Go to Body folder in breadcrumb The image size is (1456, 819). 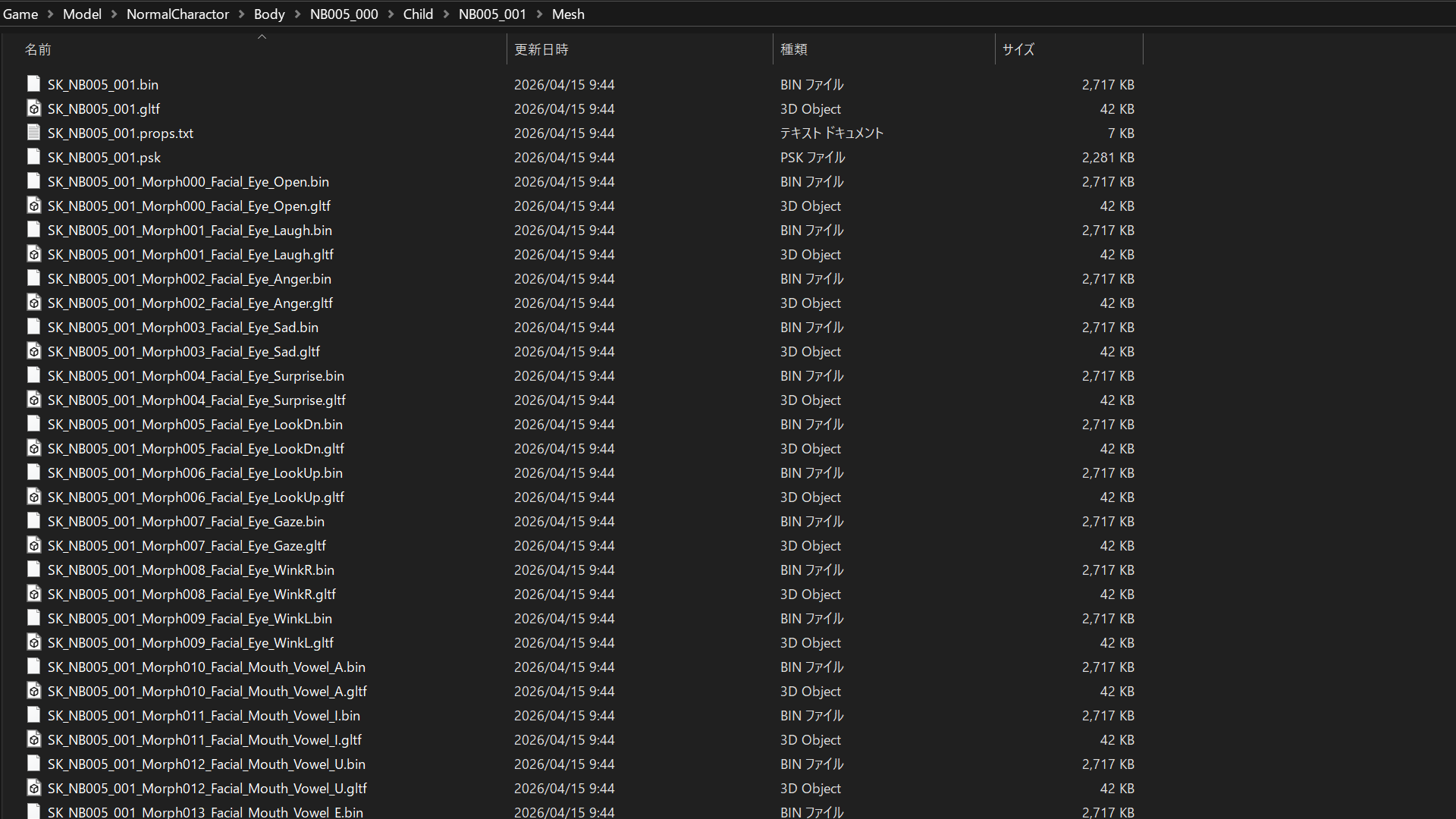(269, 14)
